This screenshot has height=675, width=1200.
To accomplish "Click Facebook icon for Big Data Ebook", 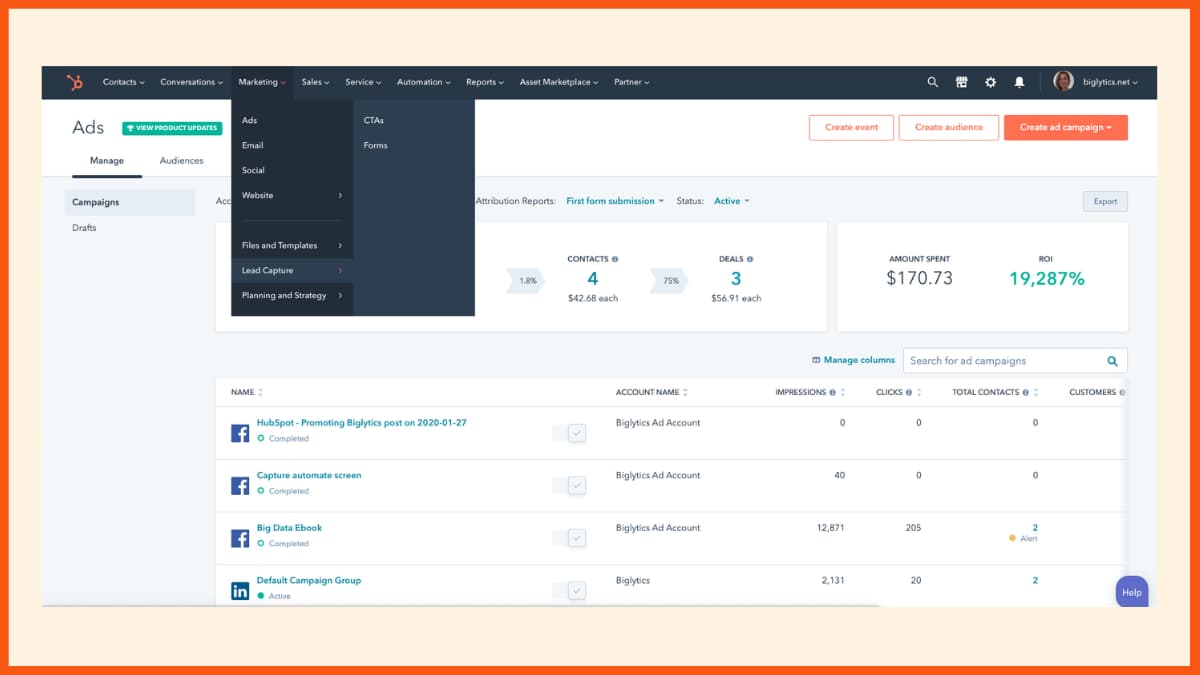I will click(240, 538).
